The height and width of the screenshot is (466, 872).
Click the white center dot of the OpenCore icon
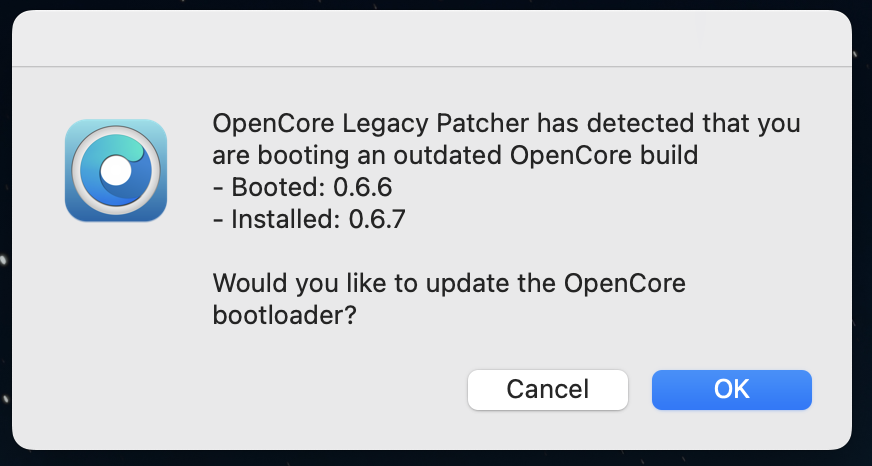116,170
